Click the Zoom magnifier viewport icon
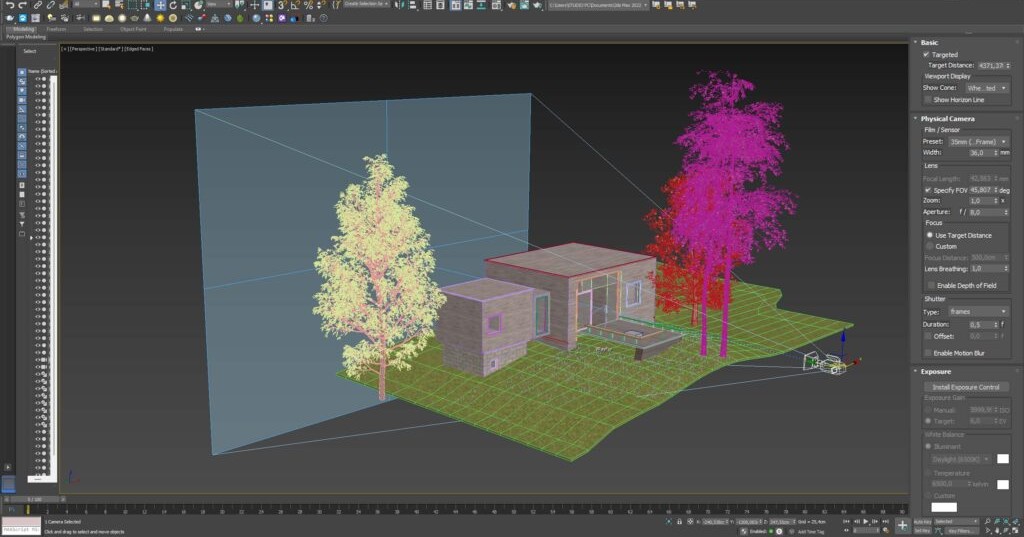This screenshot has width=1024, height=537. click(987, 521)
